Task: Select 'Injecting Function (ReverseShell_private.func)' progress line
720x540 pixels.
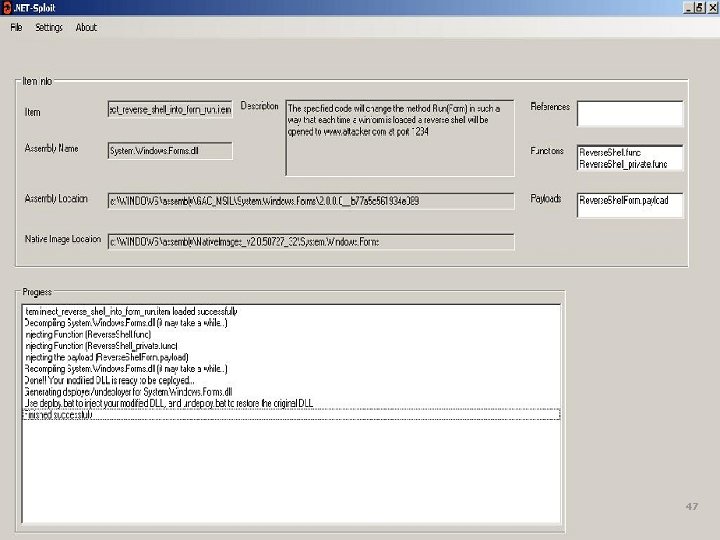Action: coord(292,346)
